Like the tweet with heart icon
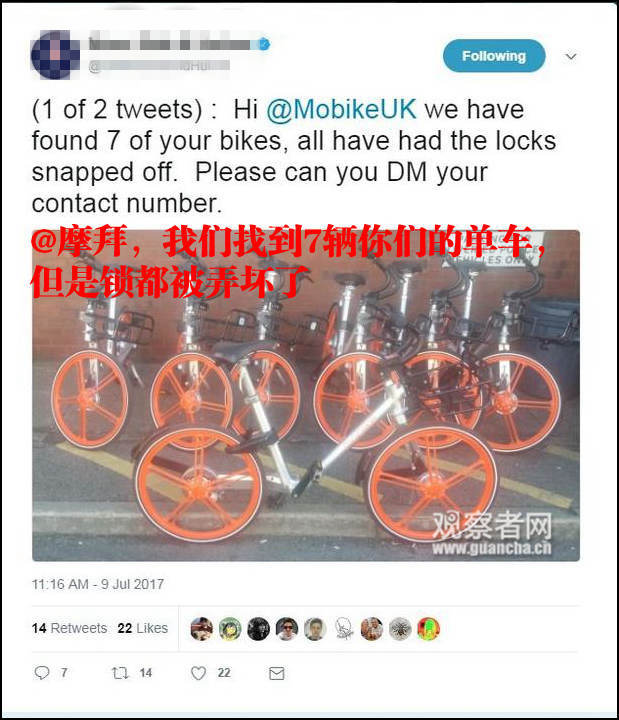Image resolution: width=619 pixels, height=720 pixels. pyautogui.click(x=198, y=673)
